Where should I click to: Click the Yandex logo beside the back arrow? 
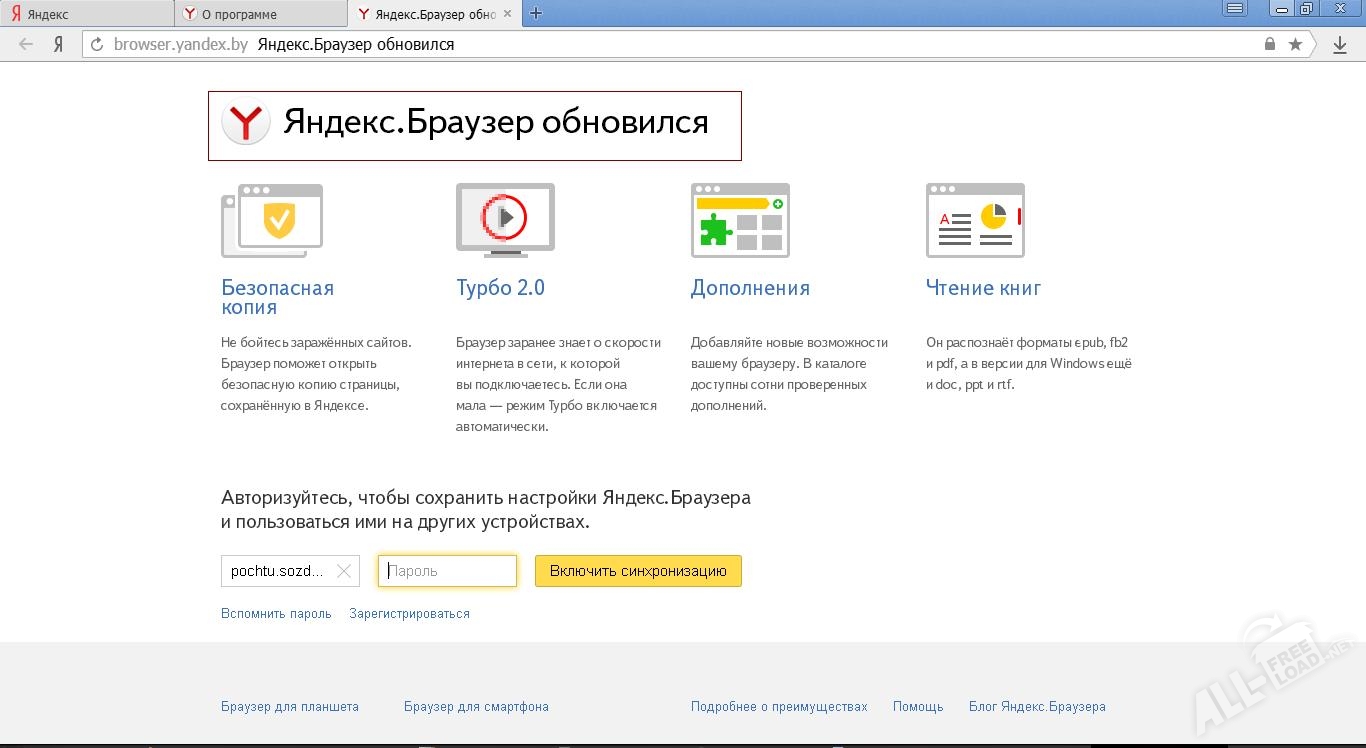click(58, 44)
